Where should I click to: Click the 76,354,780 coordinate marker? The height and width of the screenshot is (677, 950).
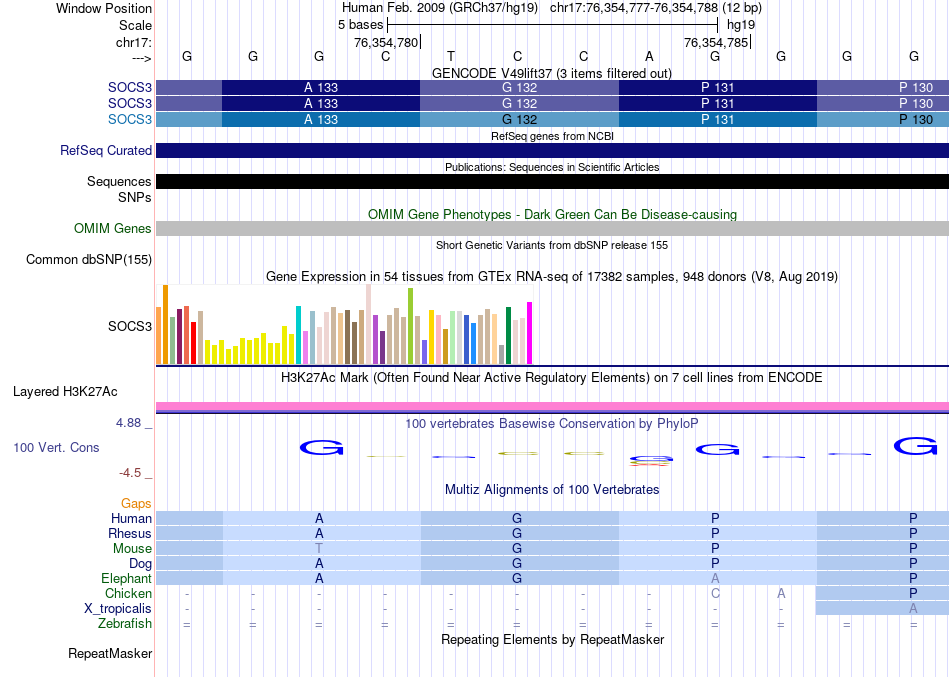pyautogui.click(x=386, y=42)
